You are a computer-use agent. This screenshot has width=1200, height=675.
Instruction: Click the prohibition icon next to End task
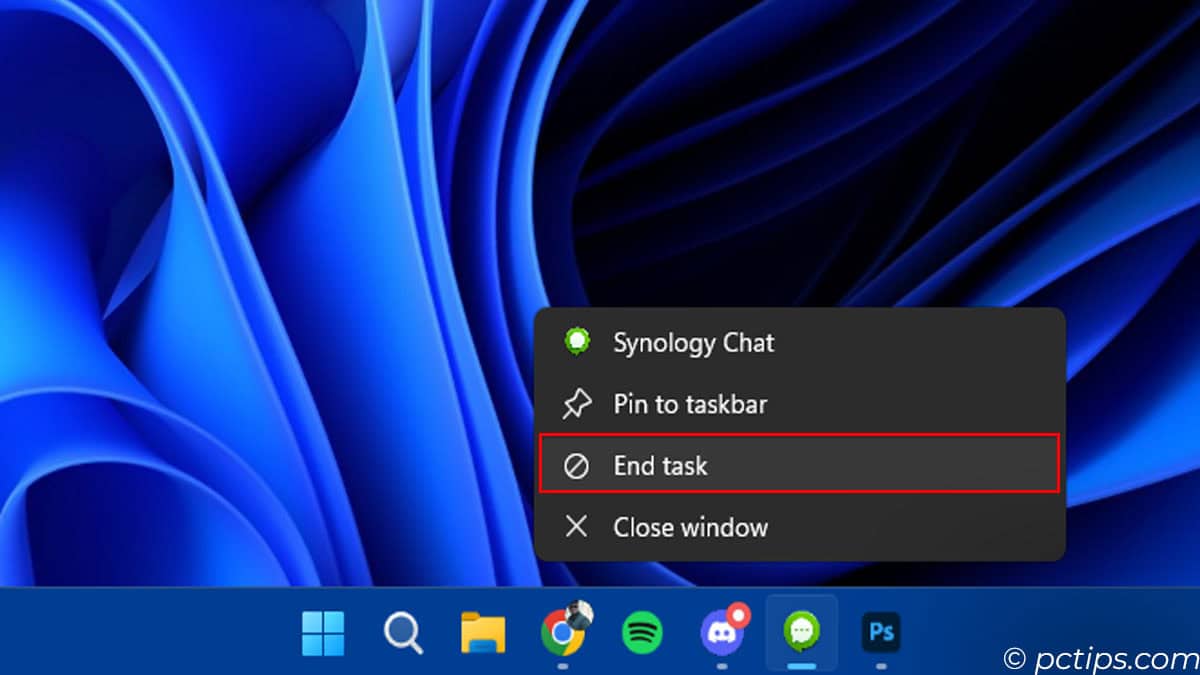tap(576, 465)
